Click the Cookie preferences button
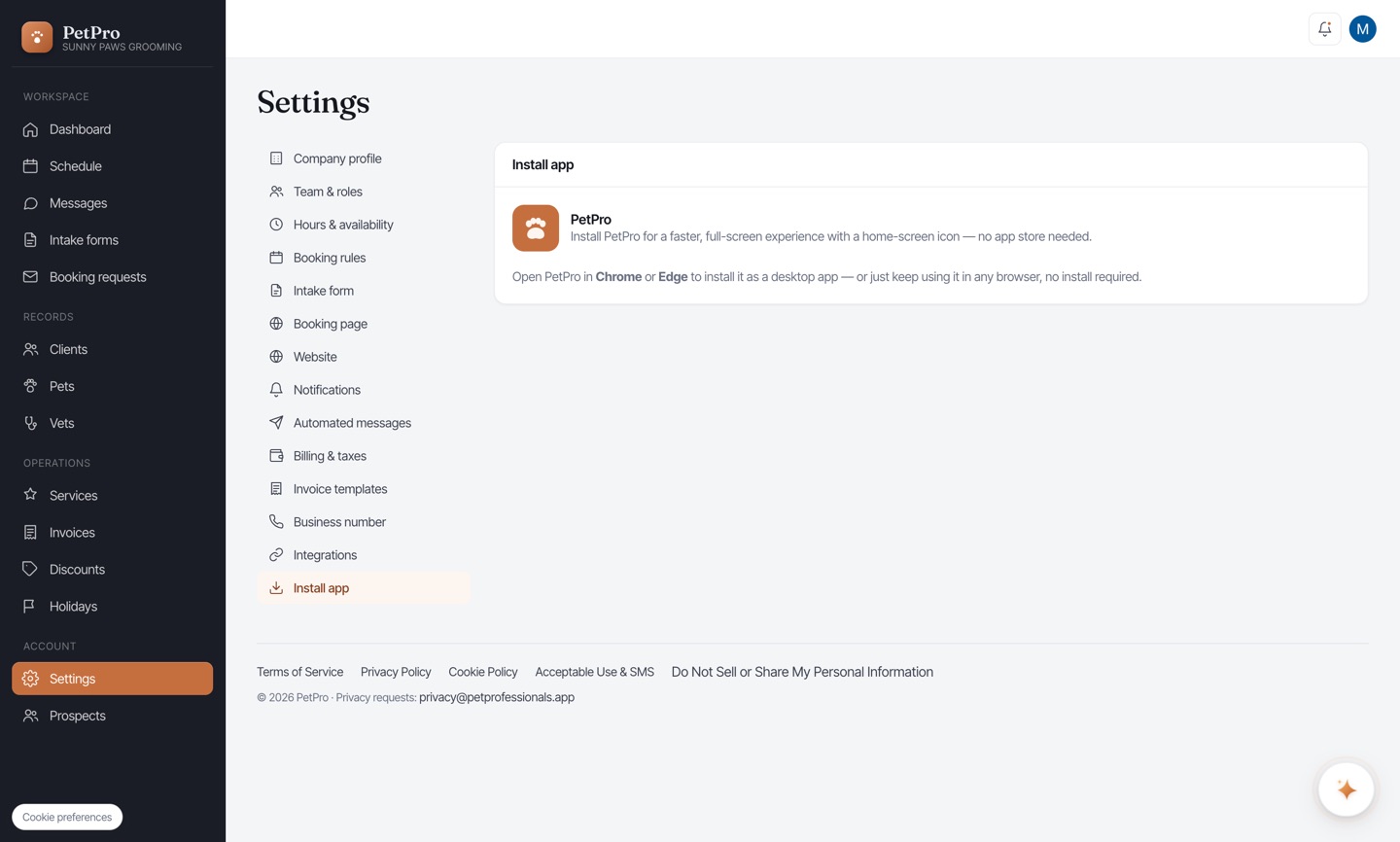This screenshot has width=1400, height=842. click(67, 817)
